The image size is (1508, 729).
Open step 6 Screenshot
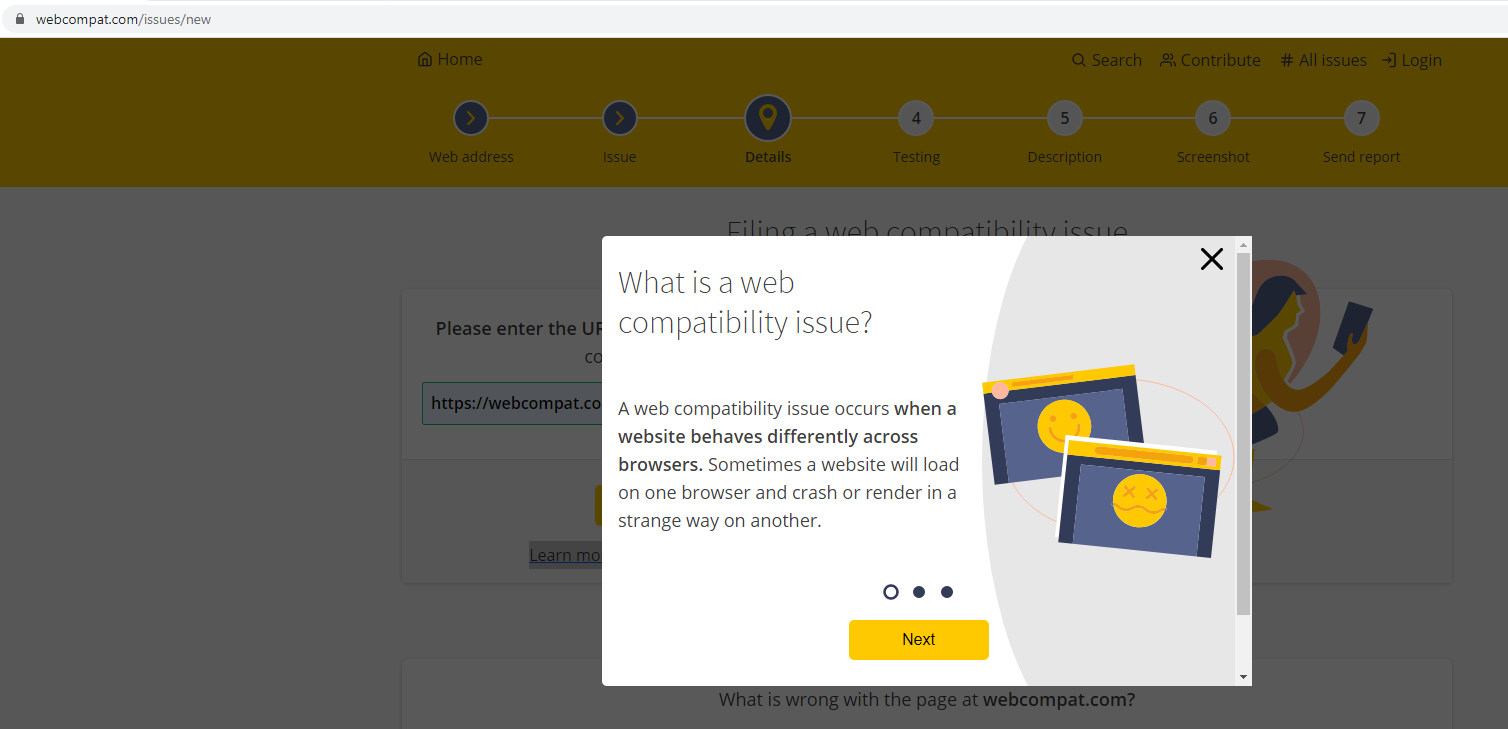[x=1213, y=117]
